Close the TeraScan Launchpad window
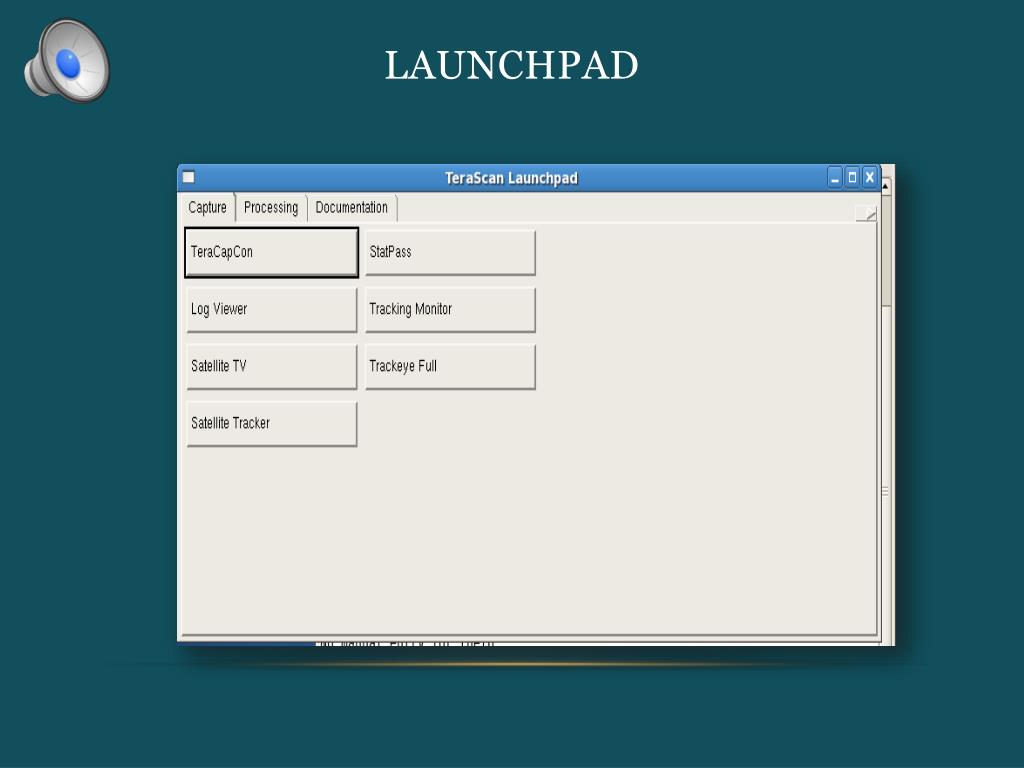 tap(870, 178)
